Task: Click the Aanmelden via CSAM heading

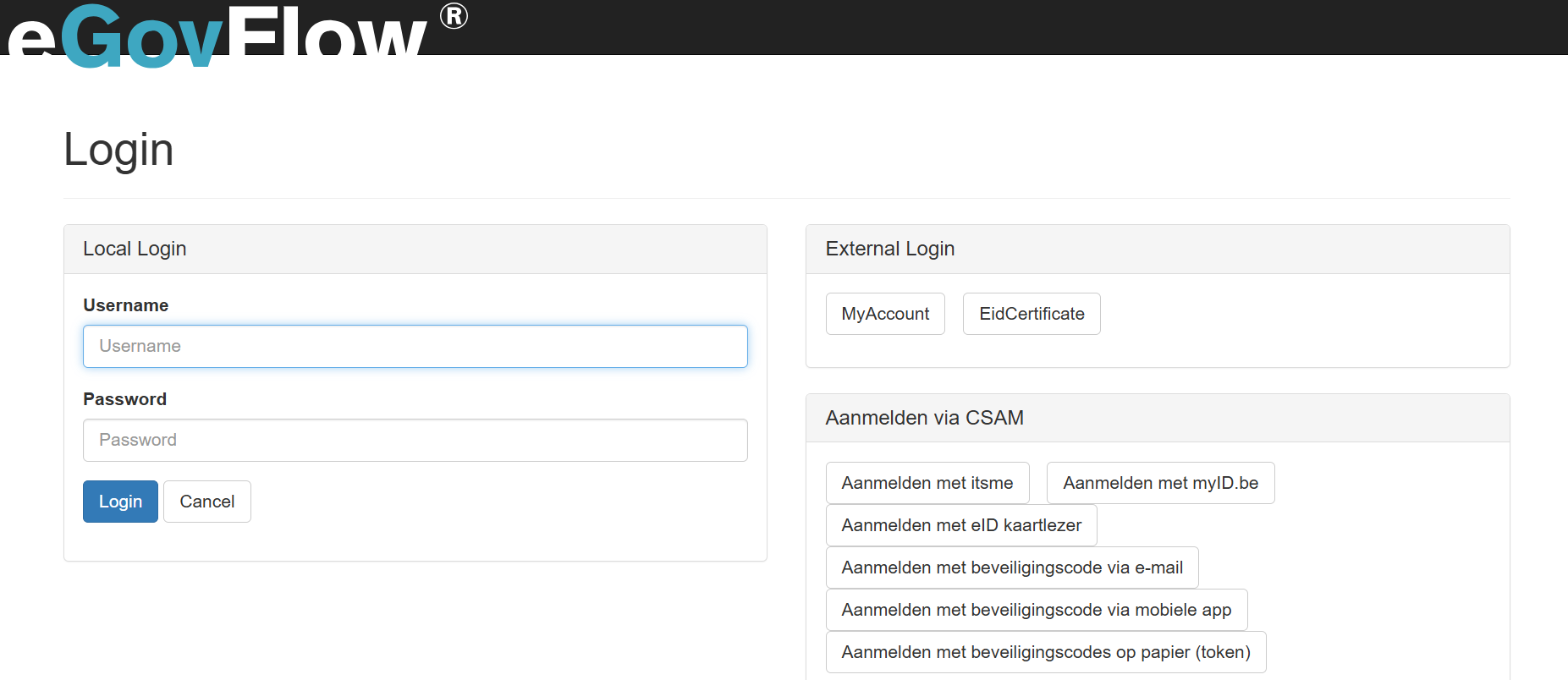Action: click(x=925, y=418)
